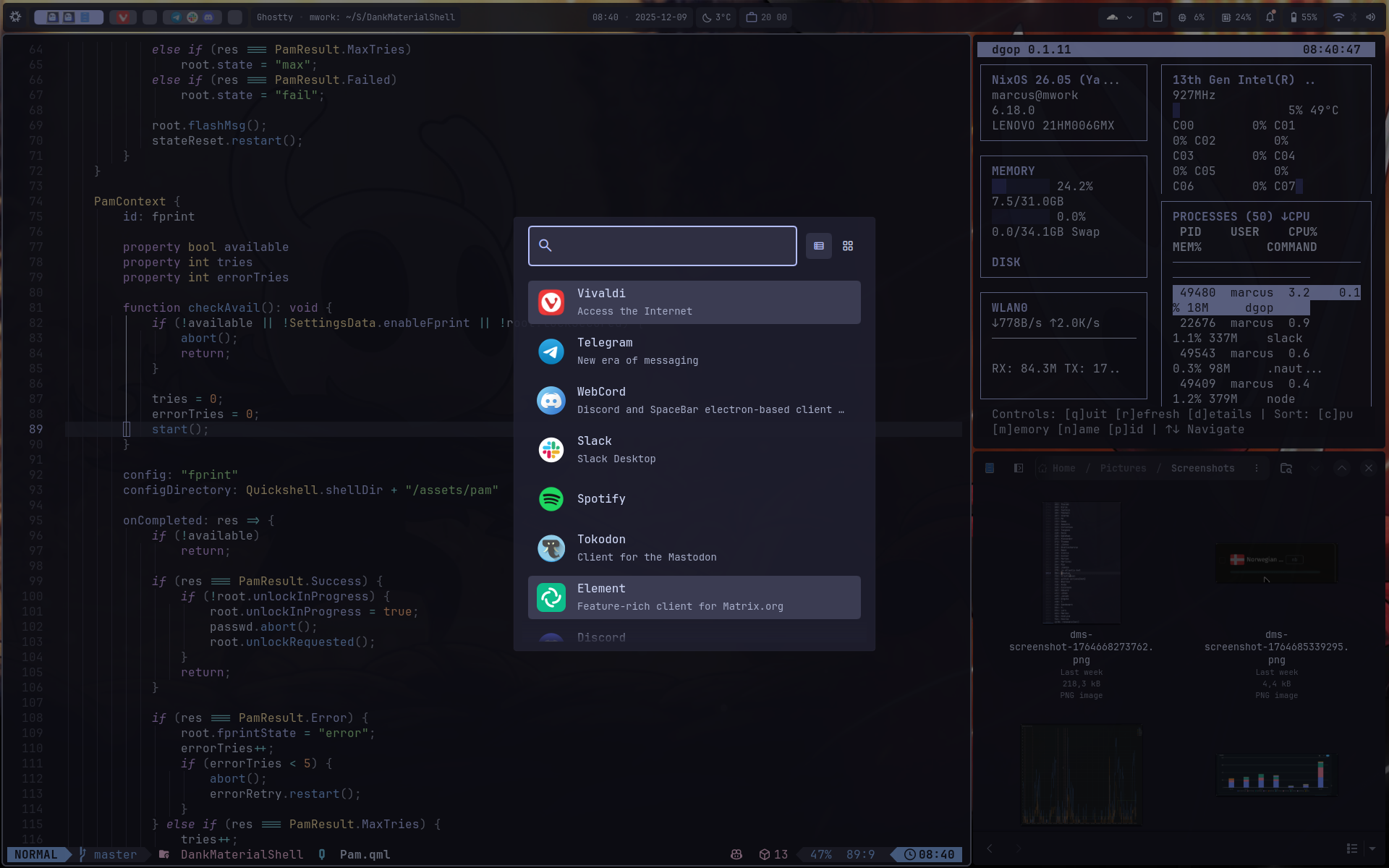
Task: Switch launcher to list view
Action: click(819, 246)
